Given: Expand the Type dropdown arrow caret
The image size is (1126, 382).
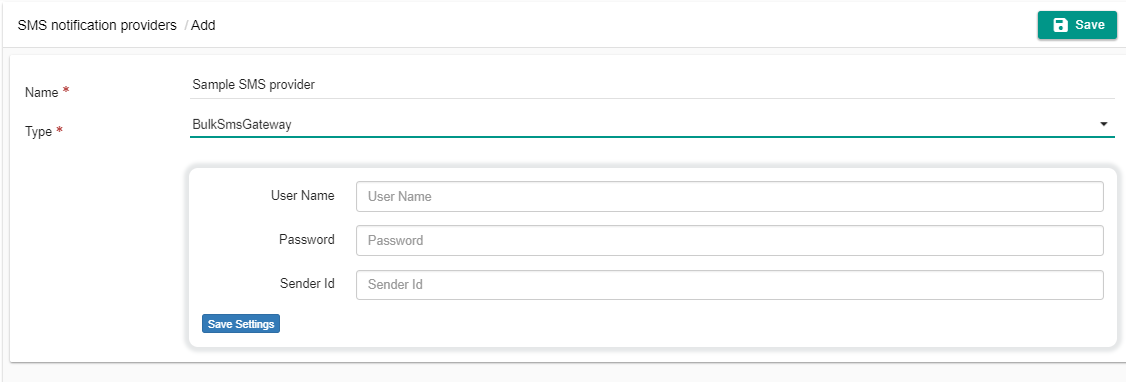Looking at the screenshot, I should point(1104,124).
